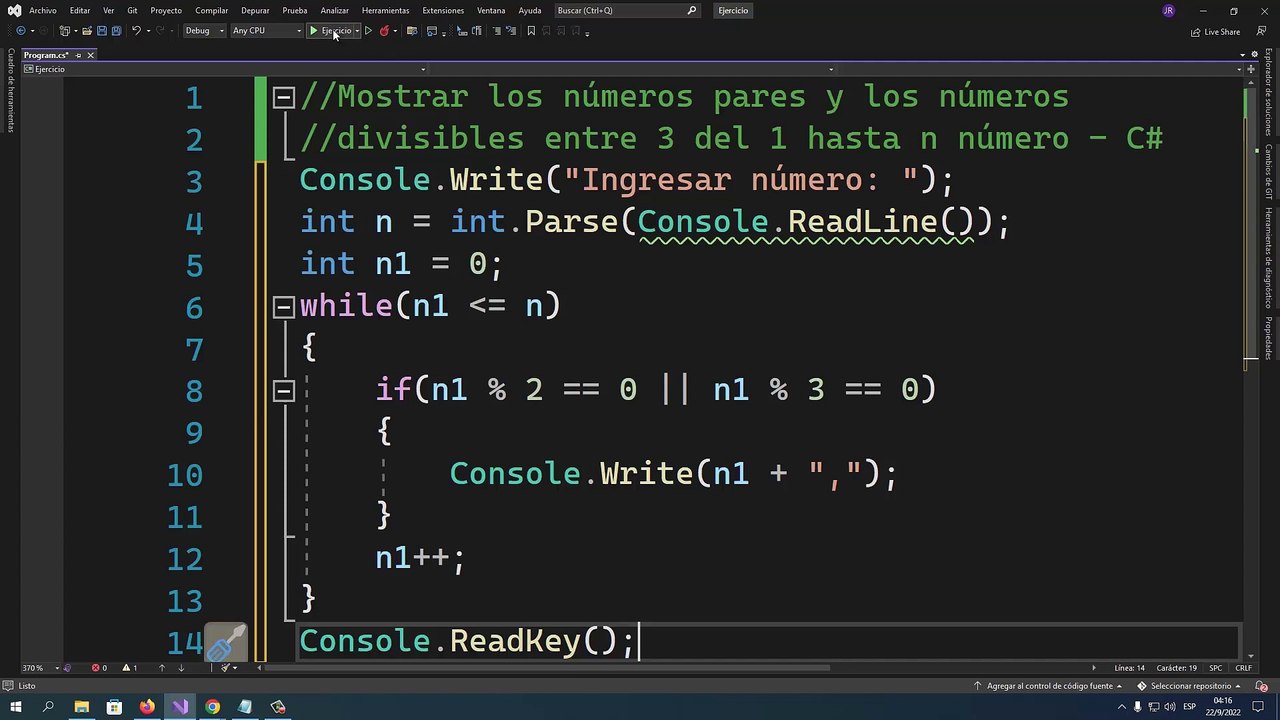Click the account avatar JR badge
The height and width of the screenshot is (720, 1280).
point(1168,10)
